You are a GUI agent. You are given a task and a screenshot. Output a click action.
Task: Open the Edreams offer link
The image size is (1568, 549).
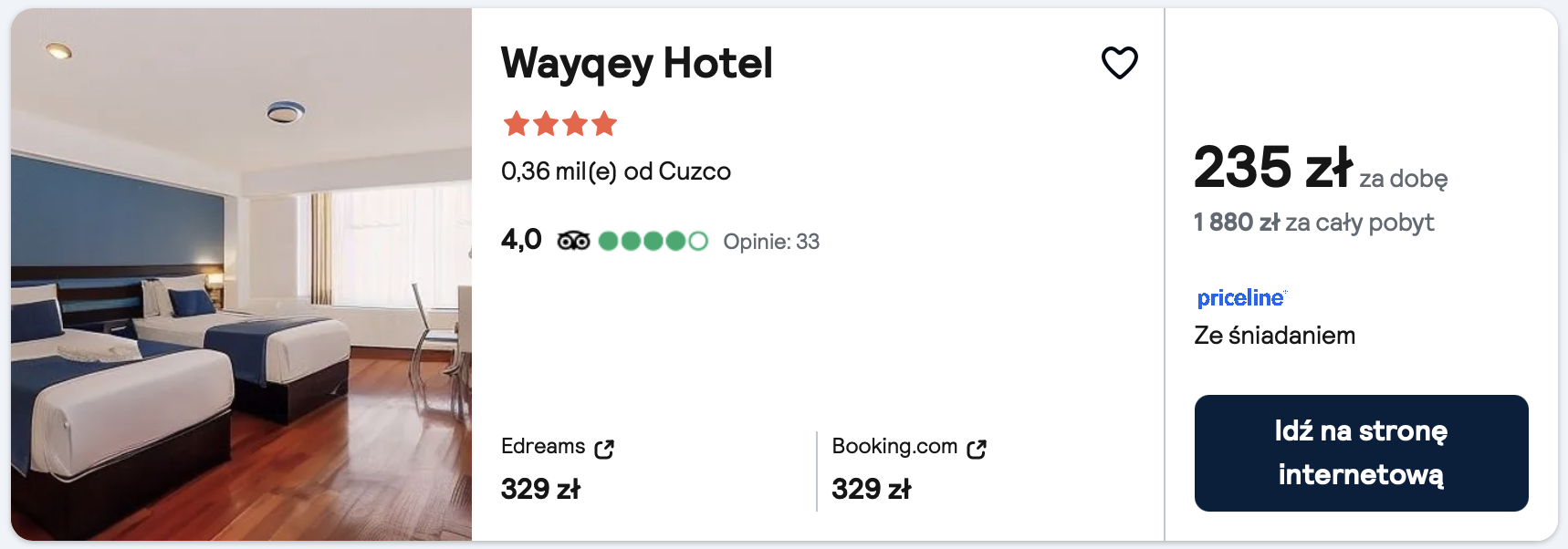click(543, 446)
